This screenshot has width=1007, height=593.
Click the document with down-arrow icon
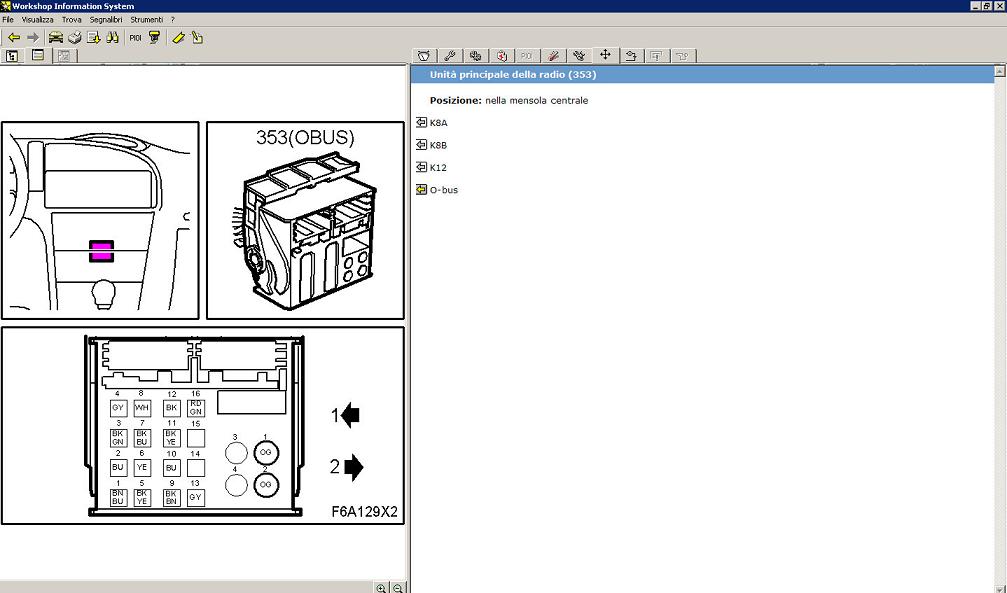(x=94, y=38)
